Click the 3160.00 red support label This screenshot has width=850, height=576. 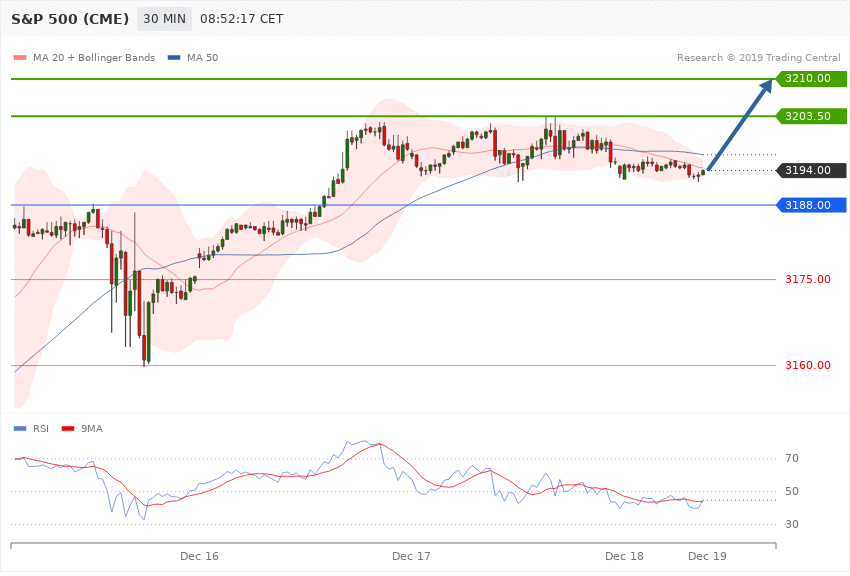[x=808, y=365]
